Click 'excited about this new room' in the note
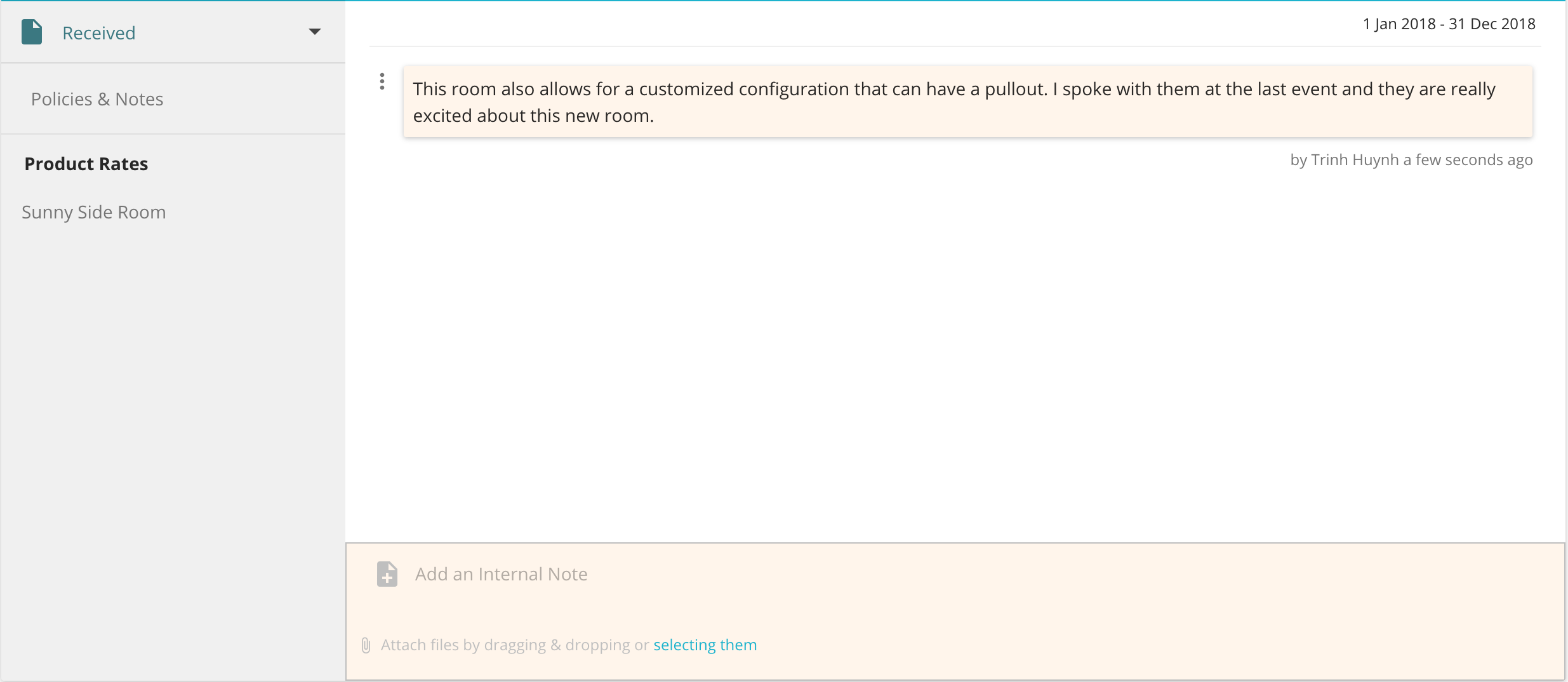1568x682 pixels. [x=532, y=116]
